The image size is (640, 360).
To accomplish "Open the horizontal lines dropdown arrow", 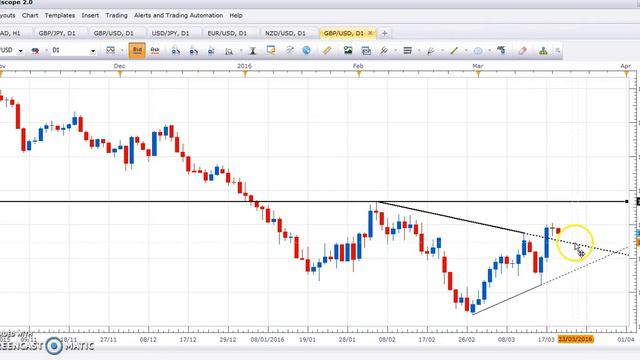I will tap(419, 51).
